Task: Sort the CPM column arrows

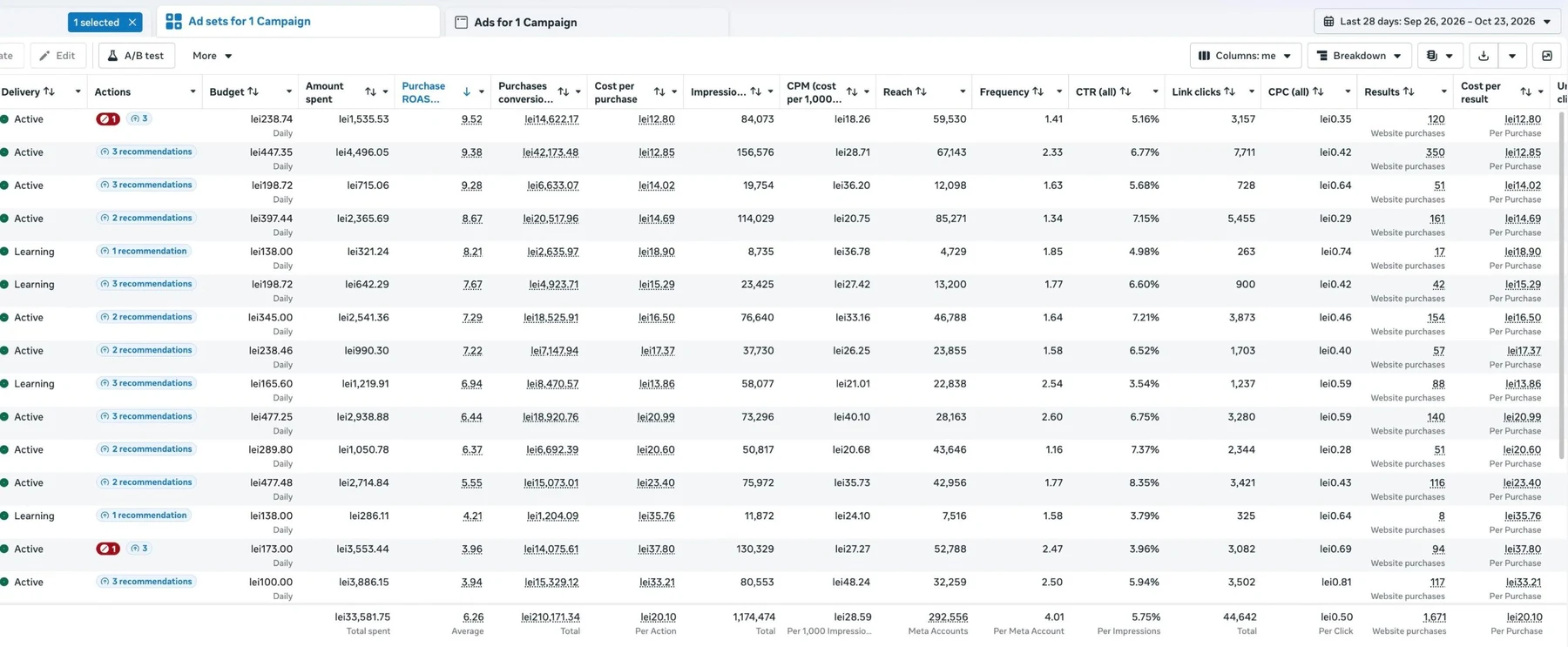Action: (851, 91)
